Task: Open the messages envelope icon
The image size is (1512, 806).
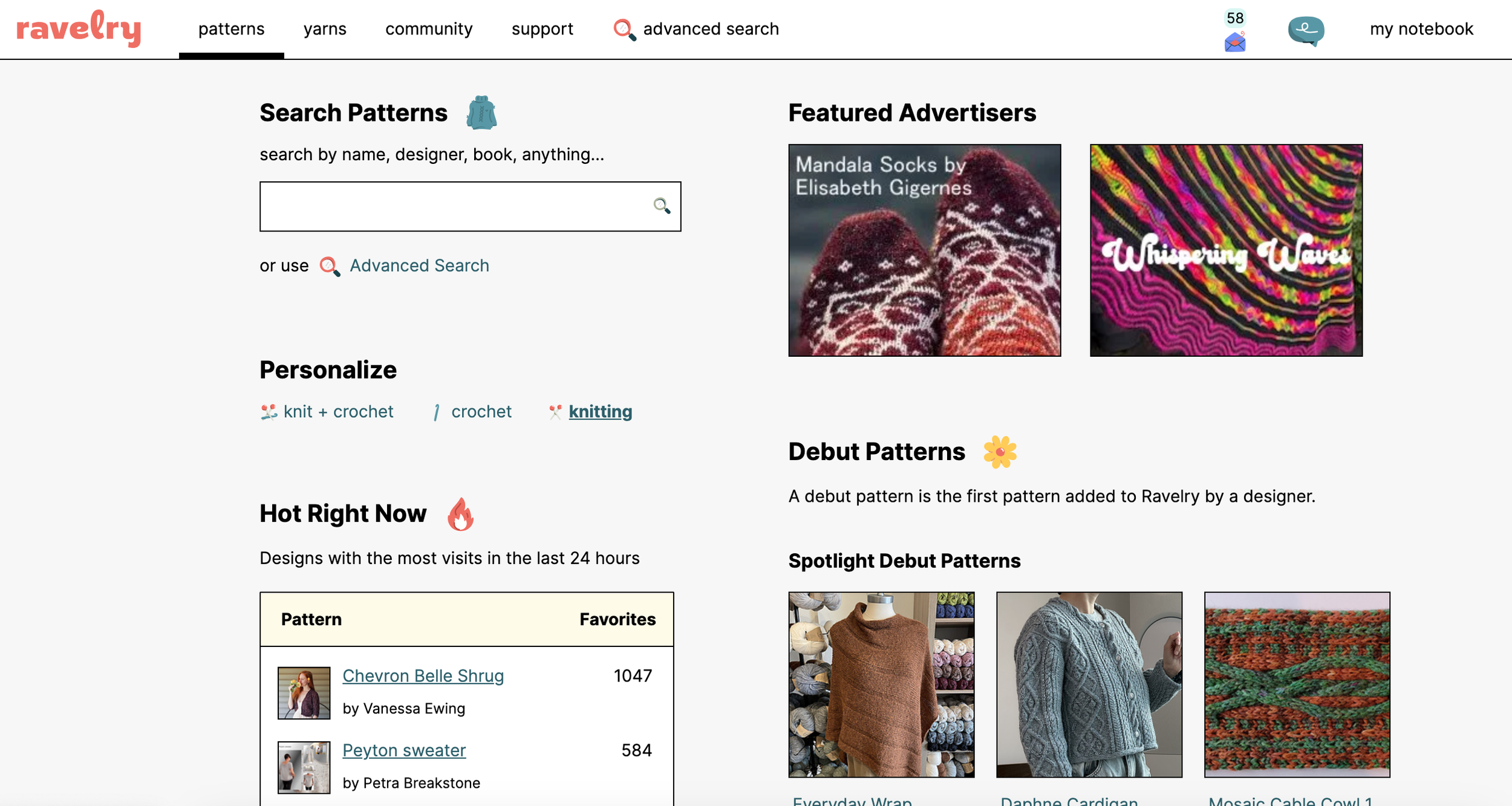Action: point(1234,42)
